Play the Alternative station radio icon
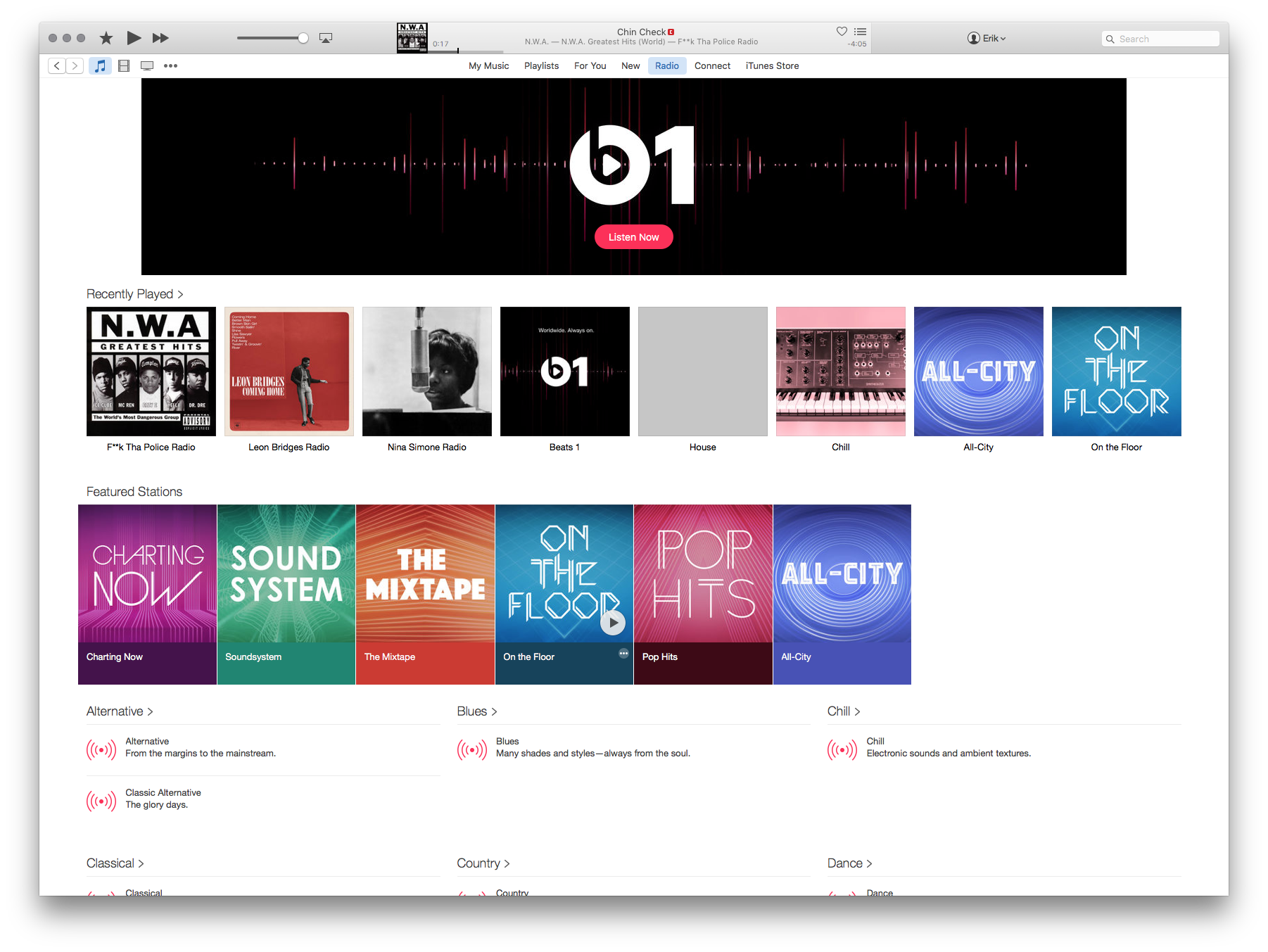 (101, 750)
